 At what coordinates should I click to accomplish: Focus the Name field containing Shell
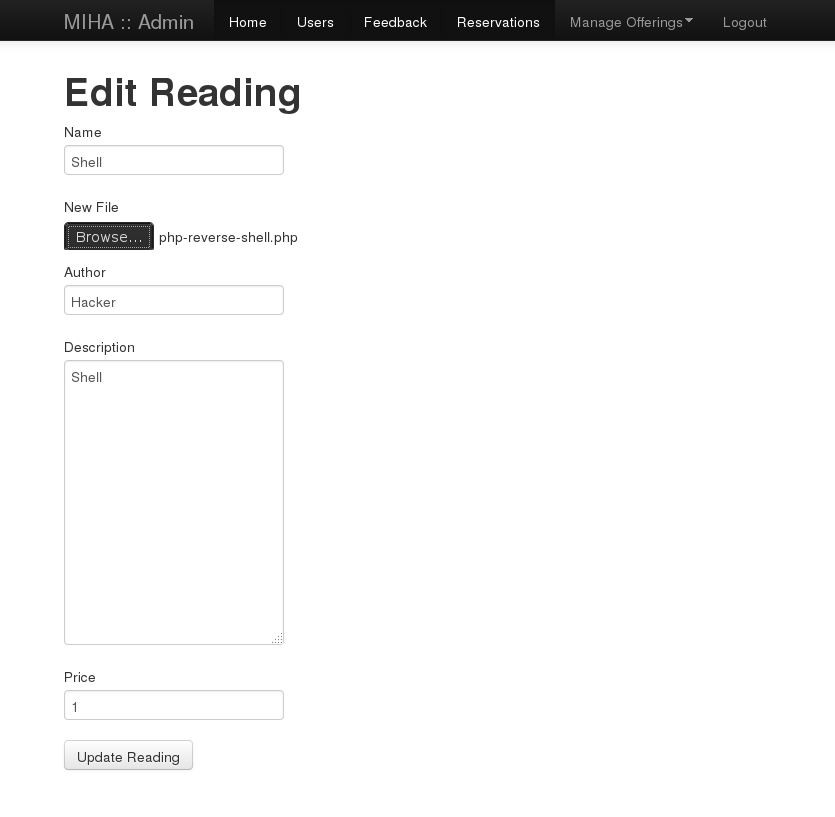(x=174, y=161)
